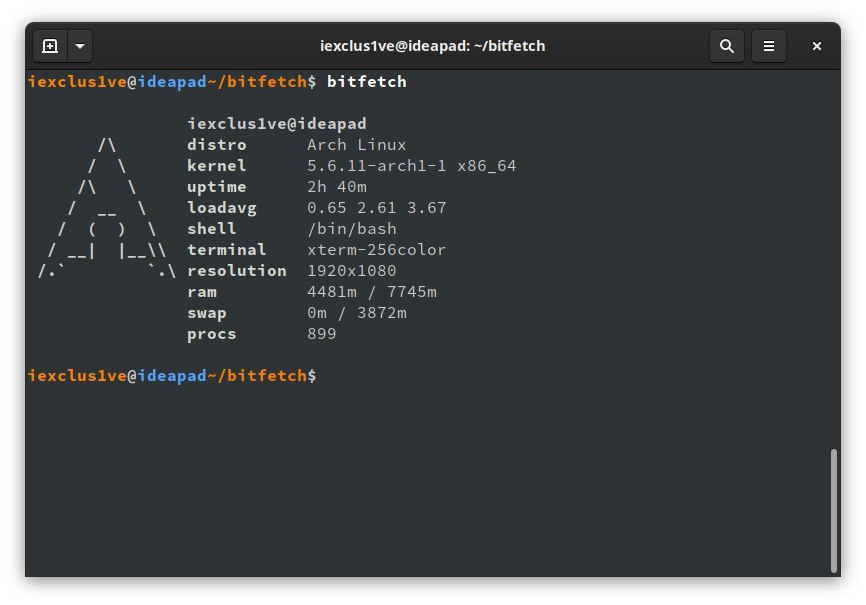The image size is (866, 605).
Task: Click the distro label
Action: [x=216, y=145]
